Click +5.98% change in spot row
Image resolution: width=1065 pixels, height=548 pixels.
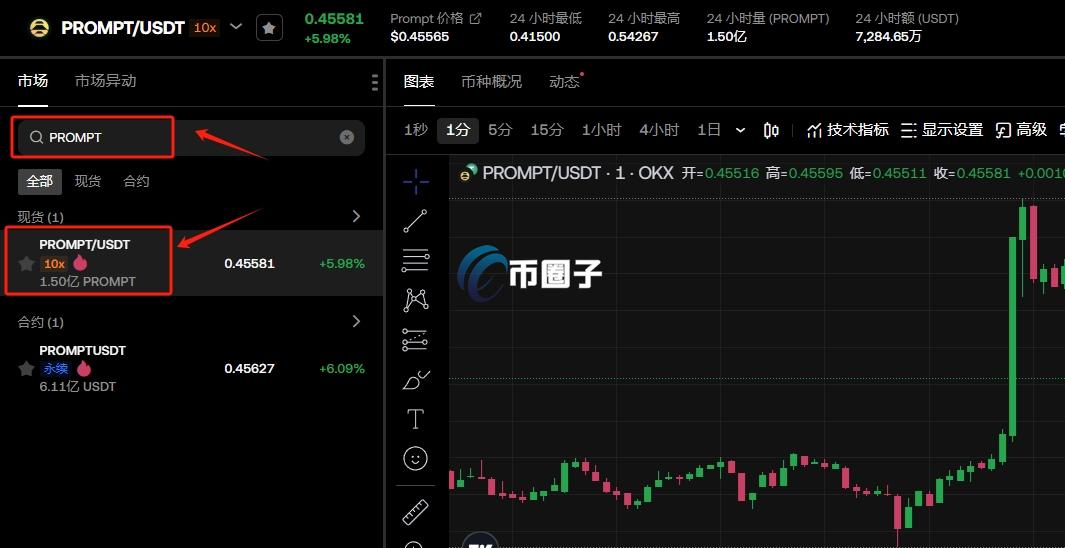(x=342, y=263)
